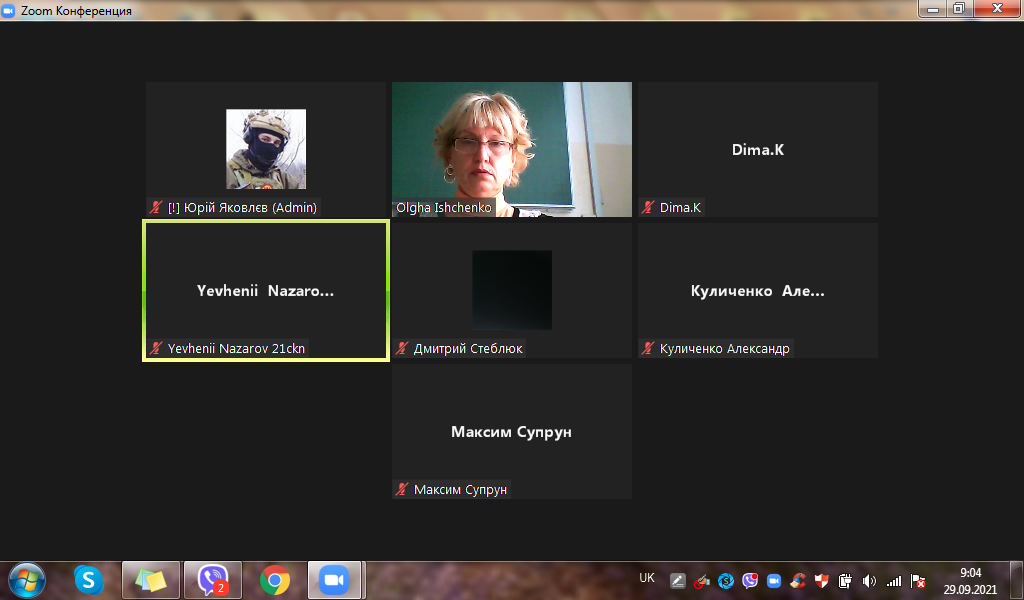1024x600 pixels.
Task: Click the active Zoom taskbar button
Action: tap(334, 580)
